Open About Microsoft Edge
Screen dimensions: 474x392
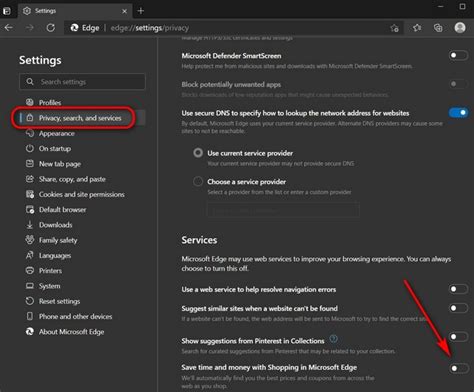tap(72, 332)
